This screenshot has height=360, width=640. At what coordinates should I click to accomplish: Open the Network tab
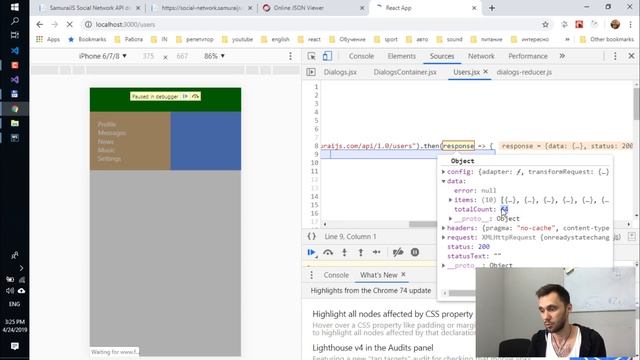tap(481, 56)
